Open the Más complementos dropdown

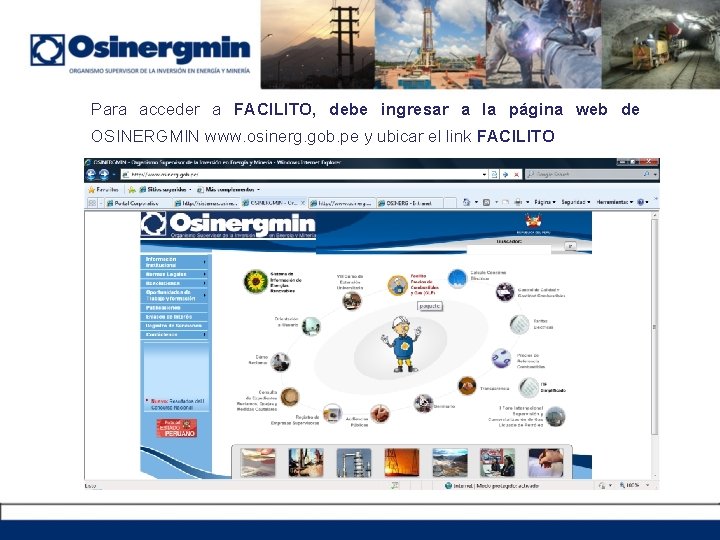click(228, 189)
